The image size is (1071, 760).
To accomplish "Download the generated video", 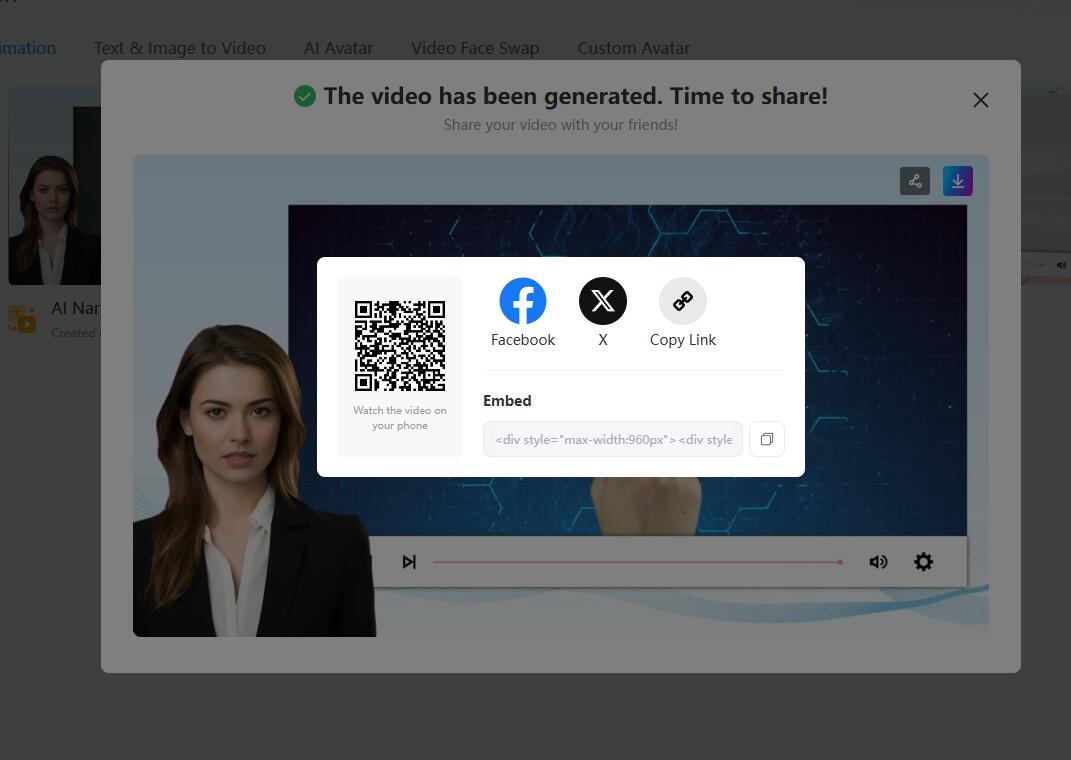I will tap(957, 181).
